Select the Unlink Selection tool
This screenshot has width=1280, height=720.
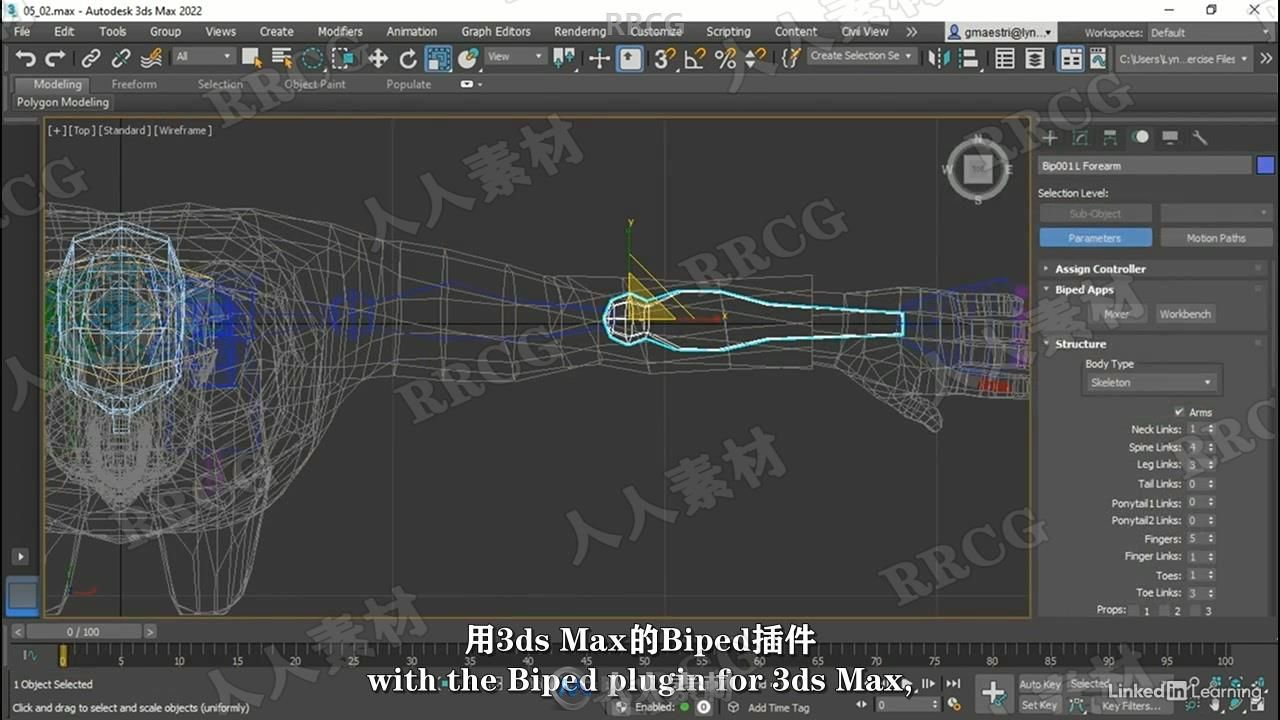coord(121,59)
